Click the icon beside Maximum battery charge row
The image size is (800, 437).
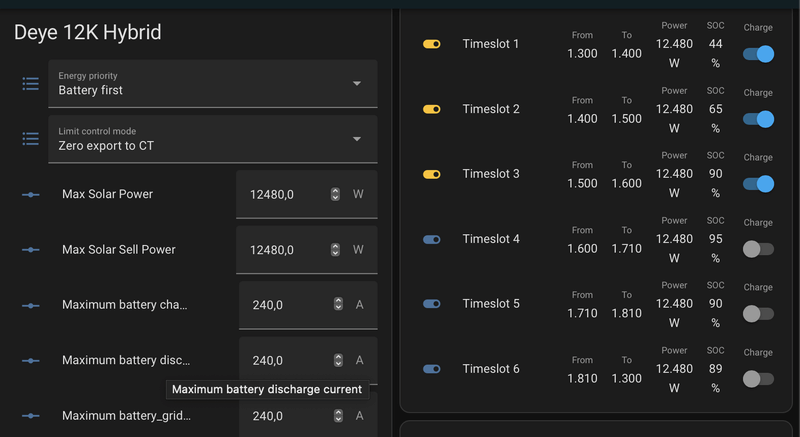pyautogui.click(x=31, y=305)
